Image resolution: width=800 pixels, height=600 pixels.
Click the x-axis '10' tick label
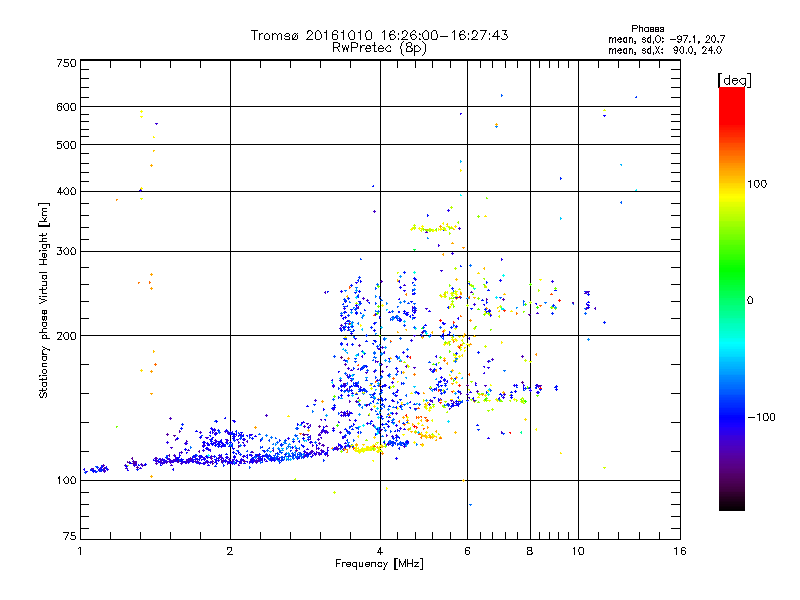[x=578, y=551]
